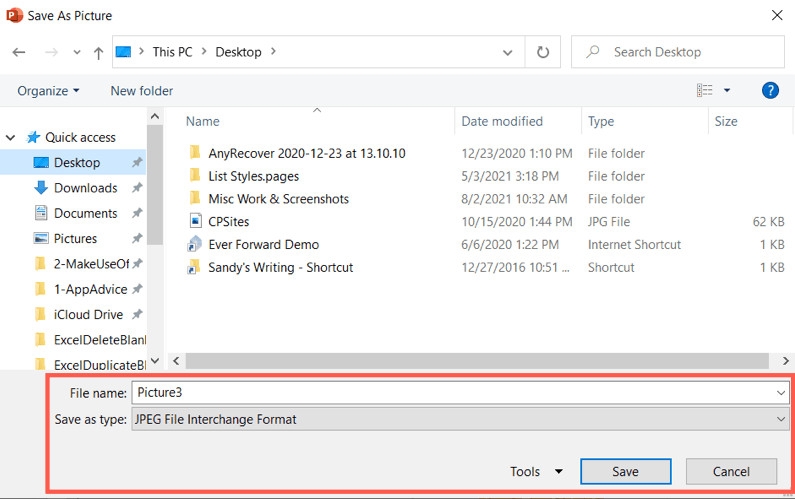Click the horizontal scrollbar right arrow

click(x=785, y=361)
